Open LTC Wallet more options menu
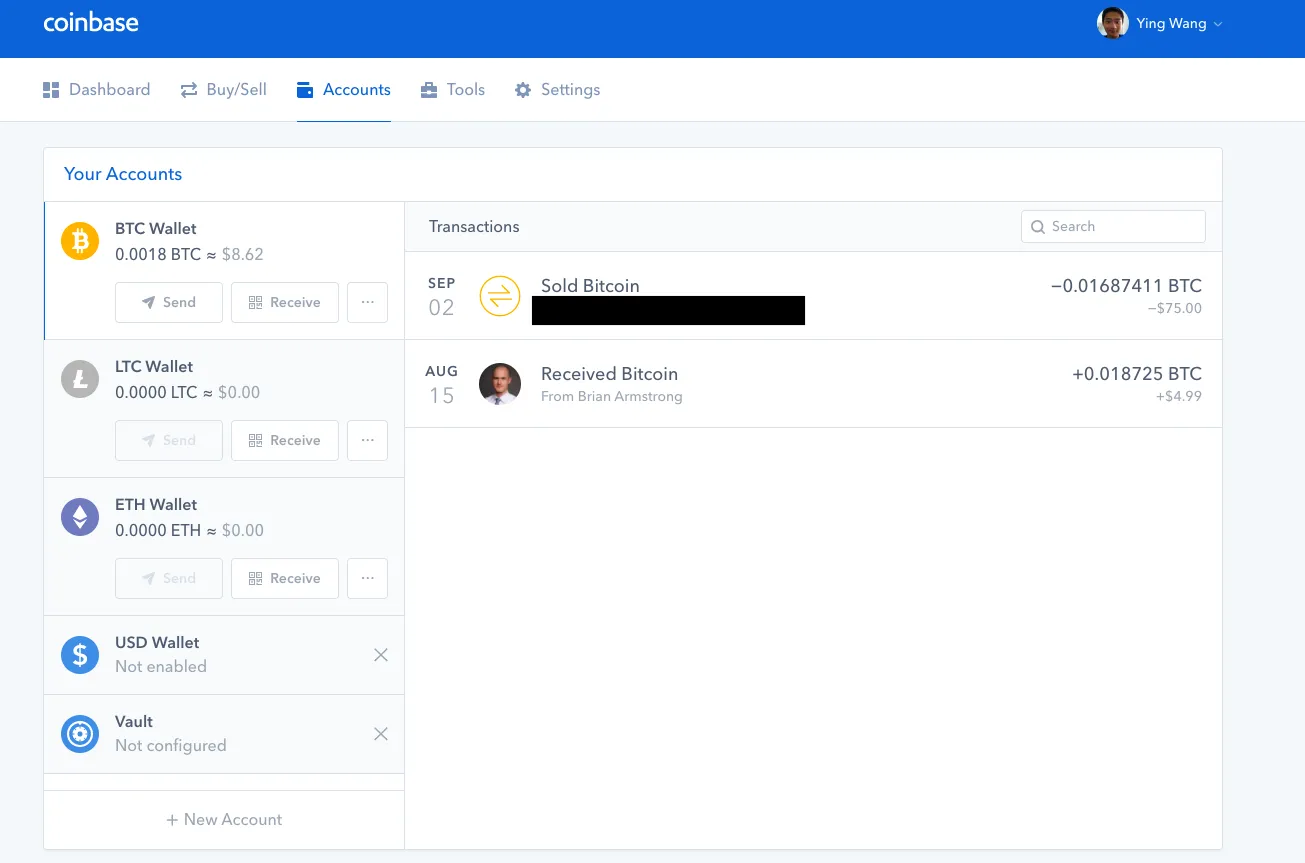 coord(367,440)
